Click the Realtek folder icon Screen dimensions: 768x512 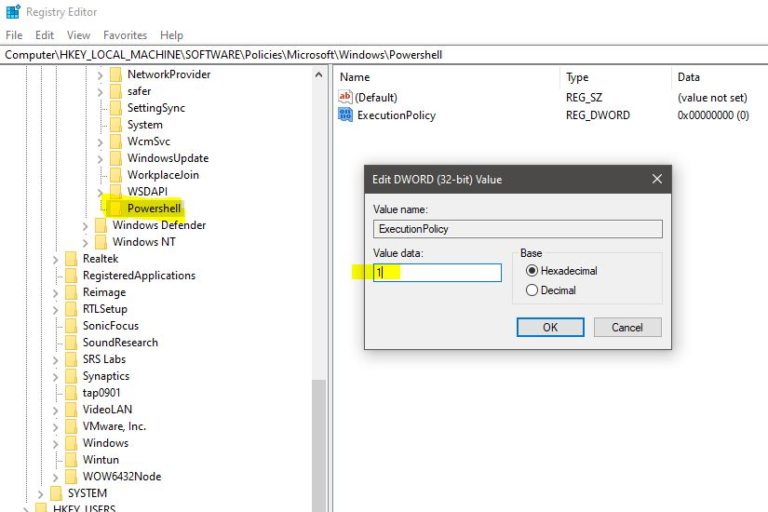click(71, 259)
